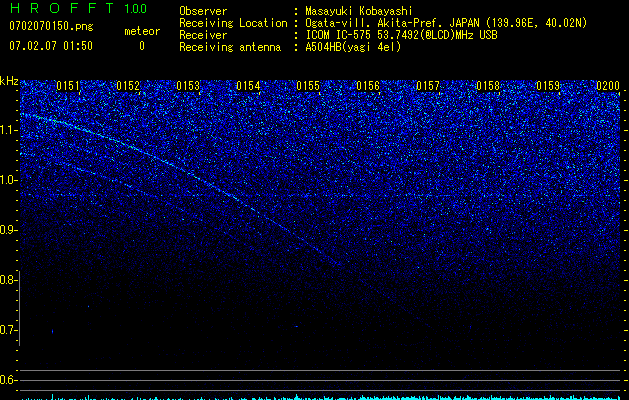The image size is (629, 400).
Task: Click the HROFFT 1.0.0 title text
Action: tap(78, 8)
